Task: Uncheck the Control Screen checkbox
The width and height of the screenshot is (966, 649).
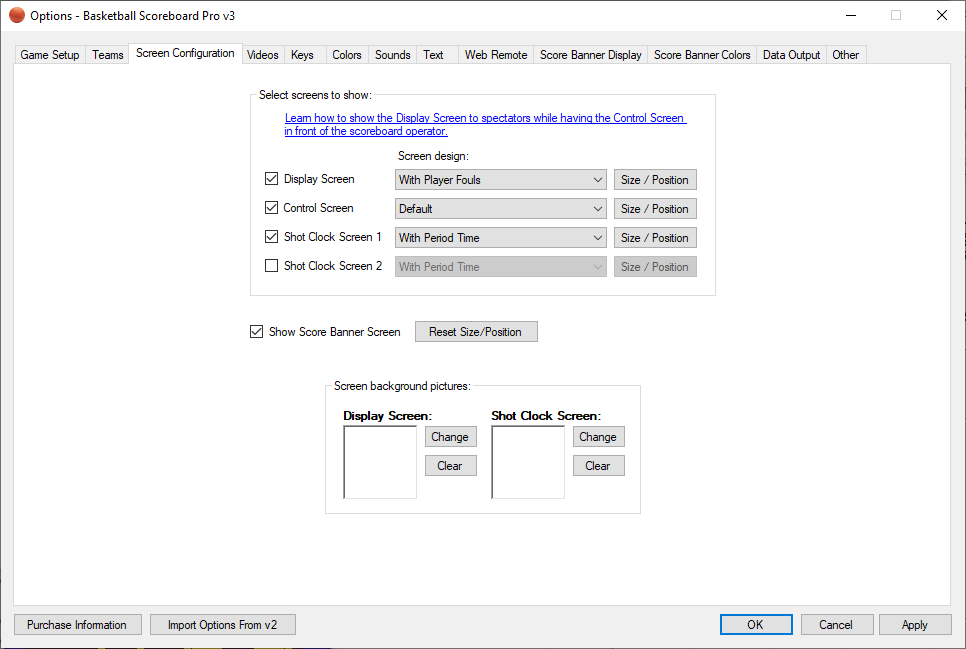Action: click(x=271, y=208)
